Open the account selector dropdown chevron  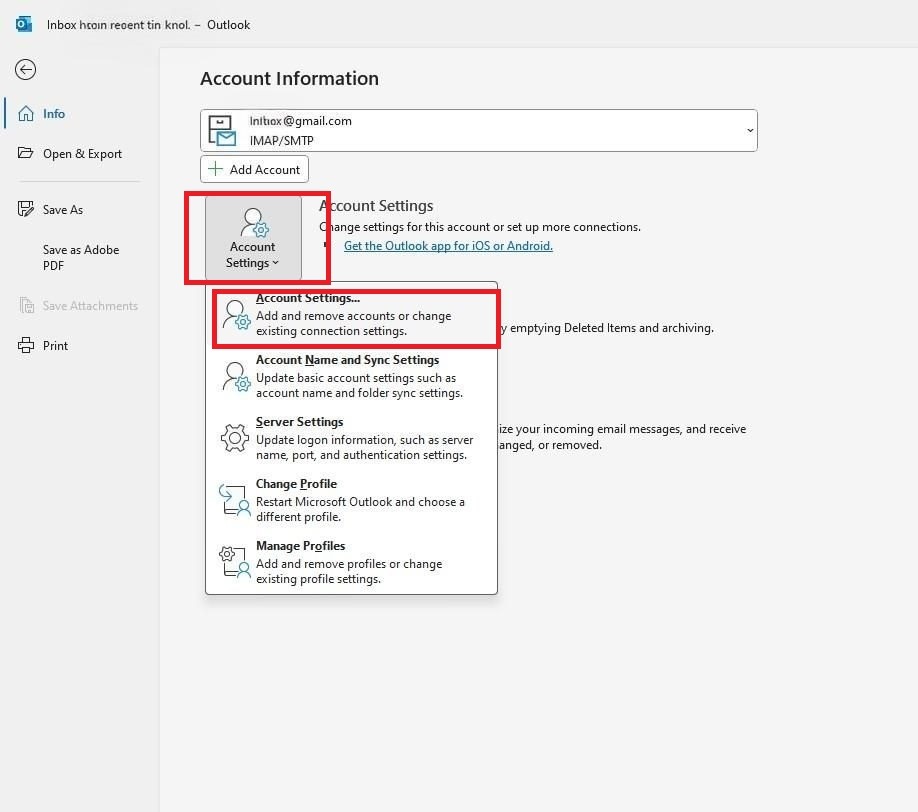coord(750,131)
